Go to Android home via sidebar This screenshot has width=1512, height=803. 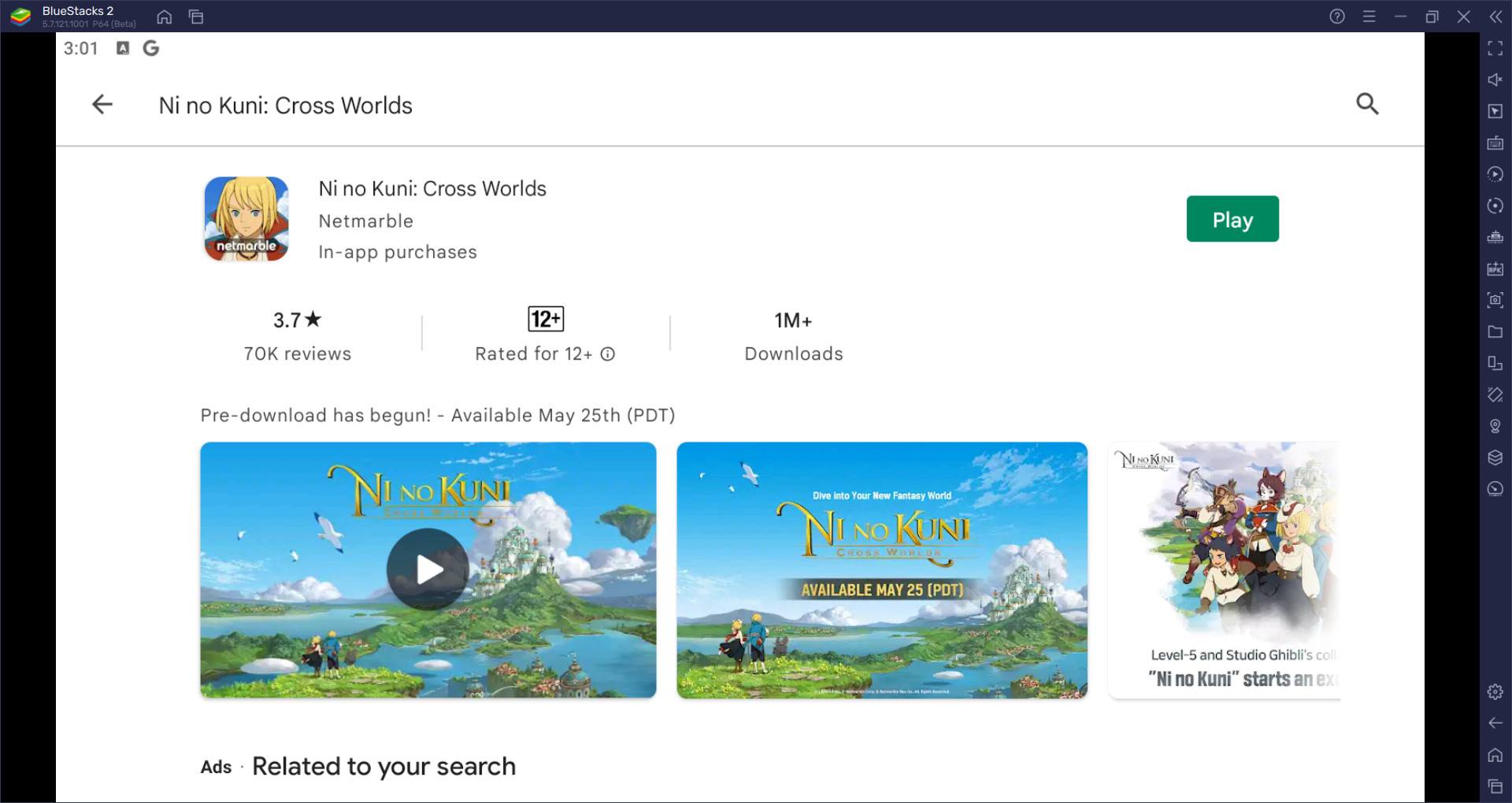[x=1495, y=755]
